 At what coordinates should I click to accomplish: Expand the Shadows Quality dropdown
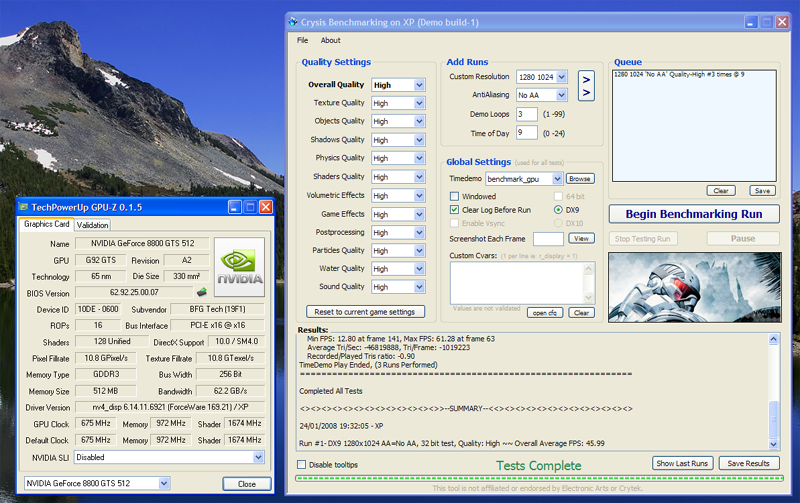pos(419,140)
